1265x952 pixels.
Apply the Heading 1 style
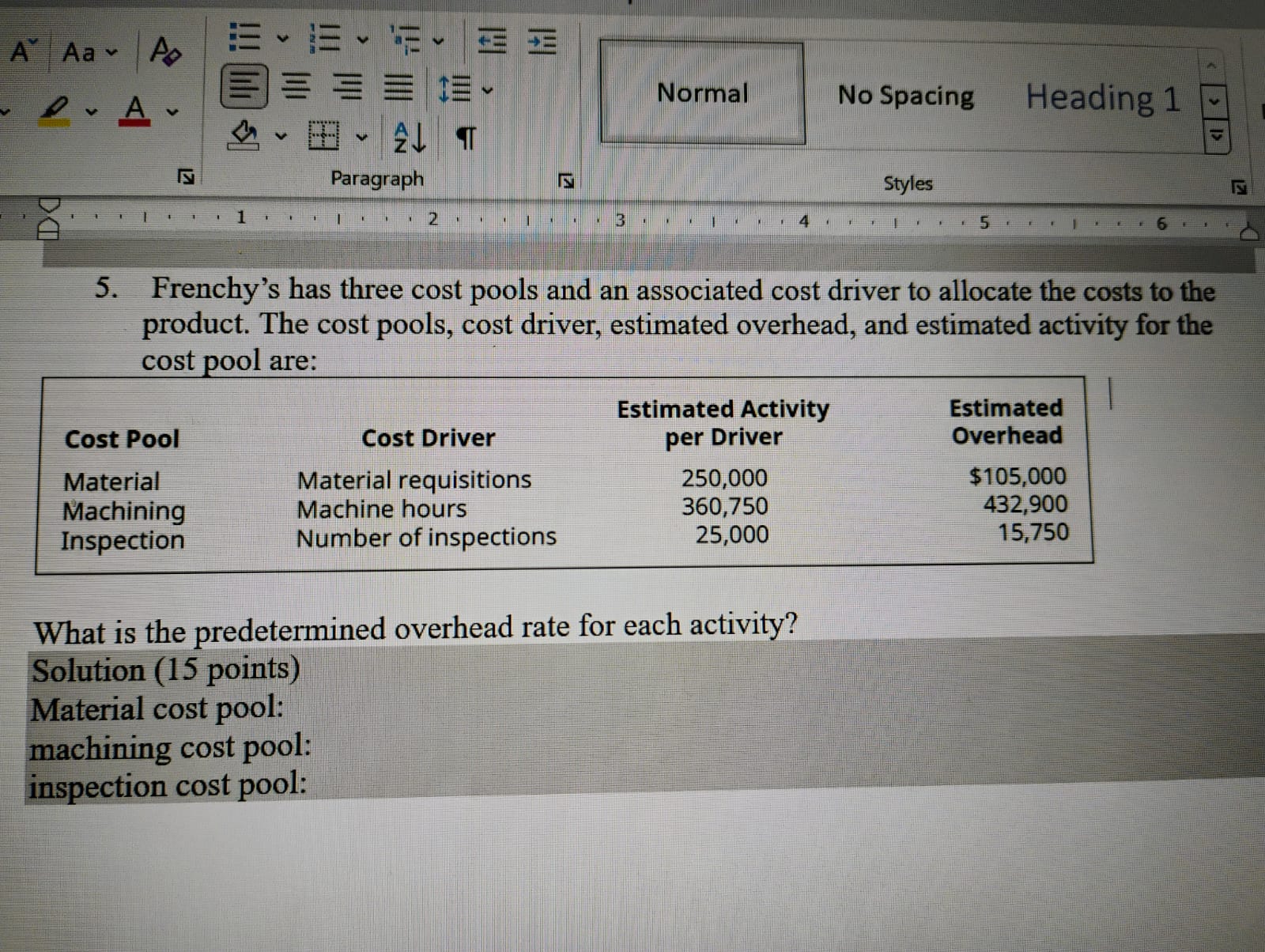point(1103,98)
